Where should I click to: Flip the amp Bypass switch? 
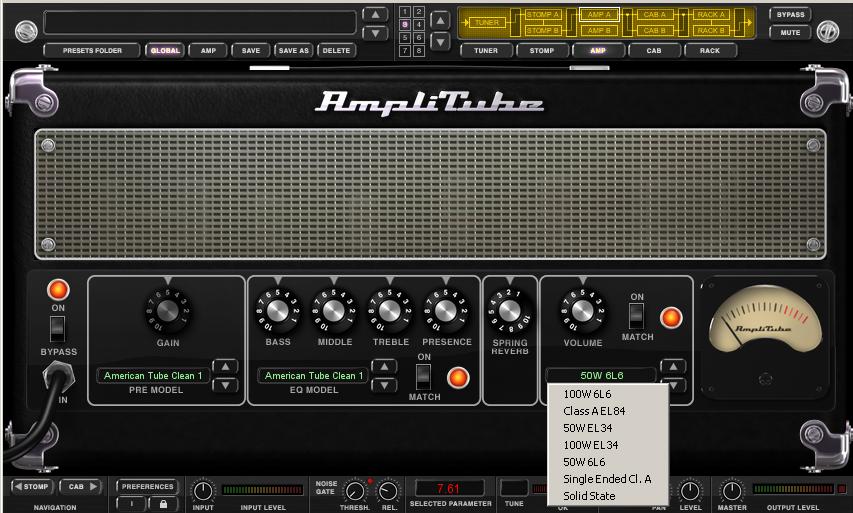[57, 329]
